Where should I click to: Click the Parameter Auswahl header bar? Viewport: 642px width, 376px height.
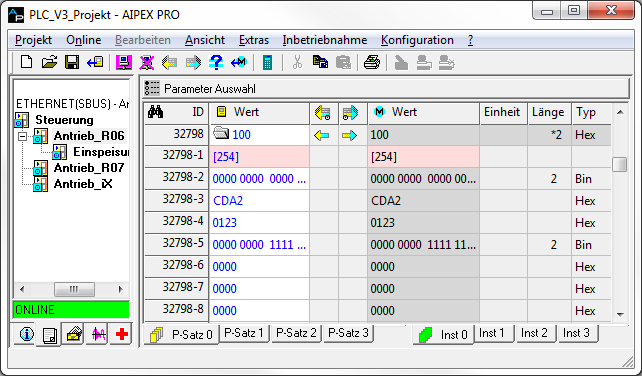coord(386,88)
